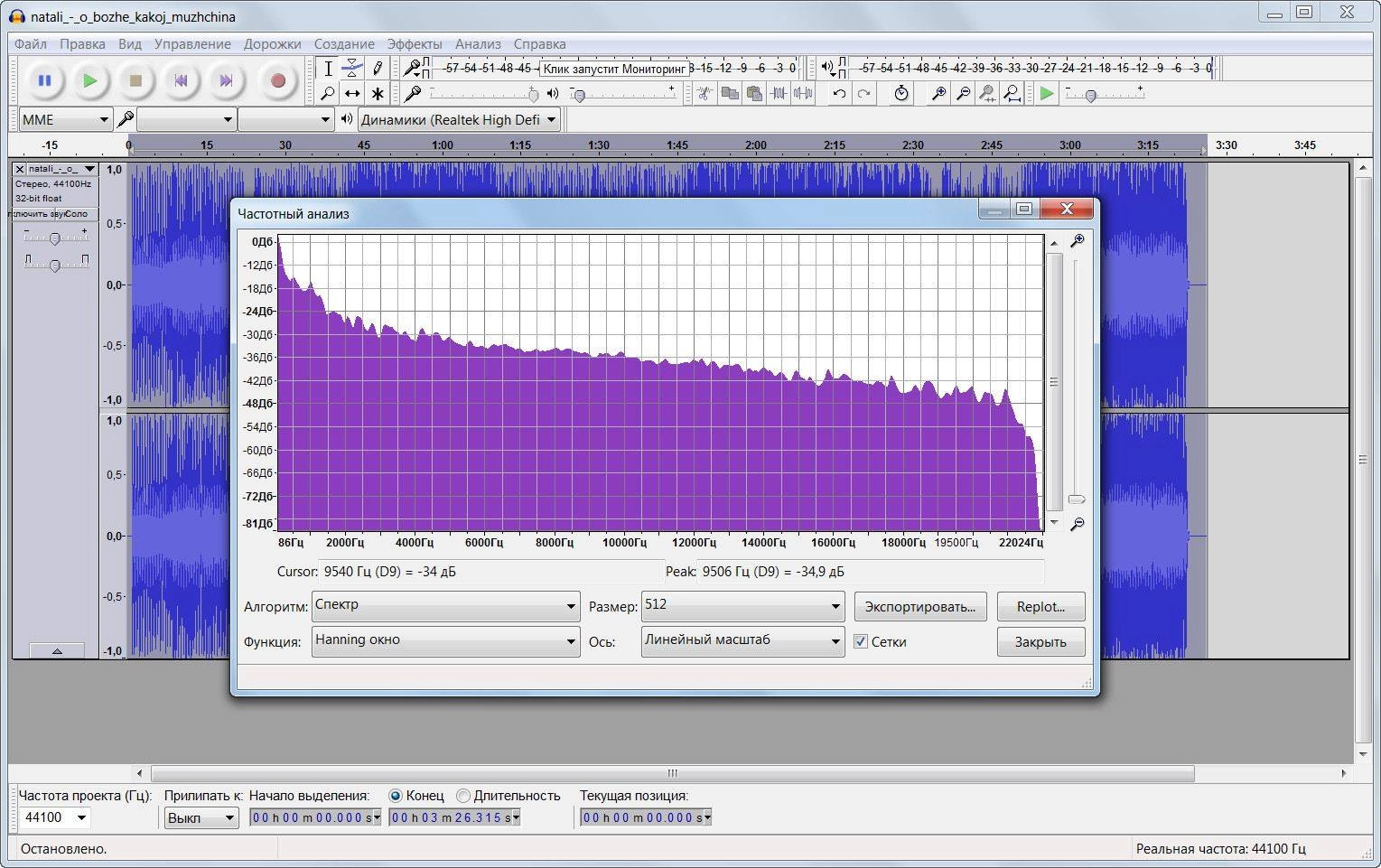The width and height of the screenshot is (1381, 868).
Task: Click the Paste icon in edit toolbar
Action: click(754, 93)
